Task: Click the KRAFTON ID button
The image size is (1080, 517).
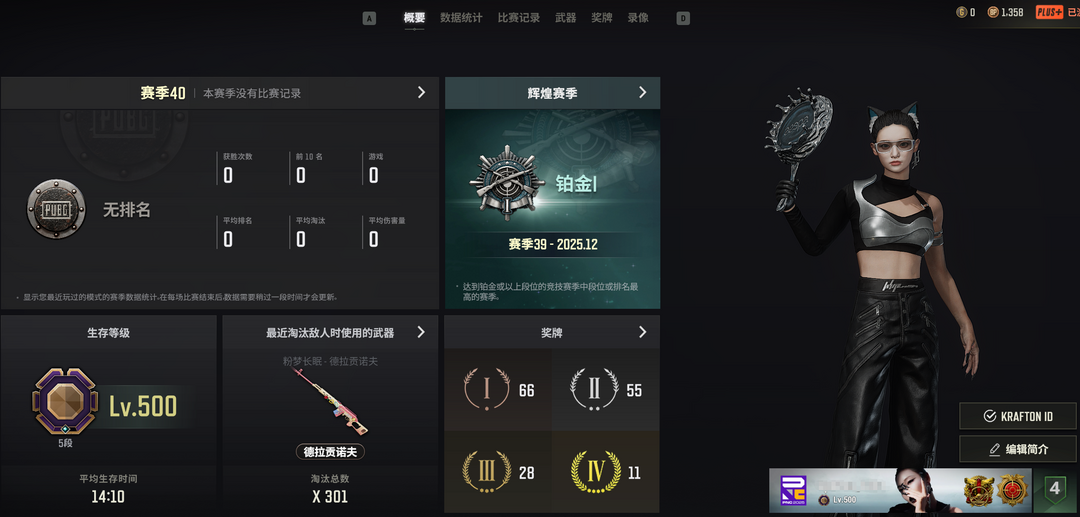Action: [1017, 416]
